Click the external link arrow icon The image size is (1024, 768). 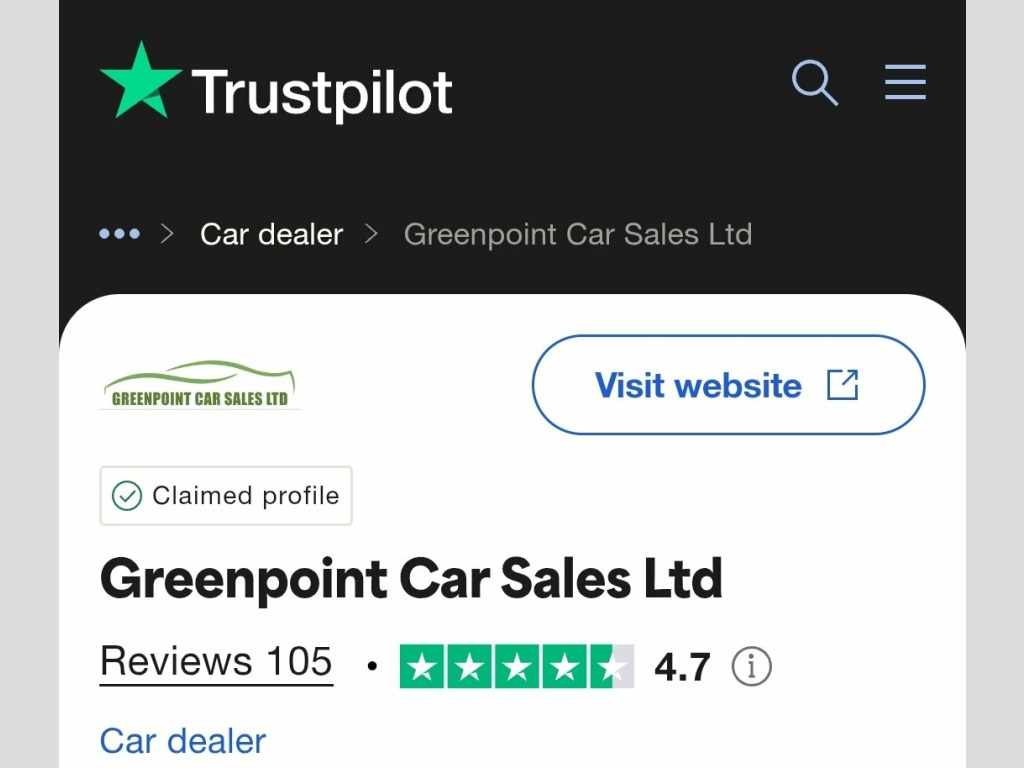click(842, 385)
